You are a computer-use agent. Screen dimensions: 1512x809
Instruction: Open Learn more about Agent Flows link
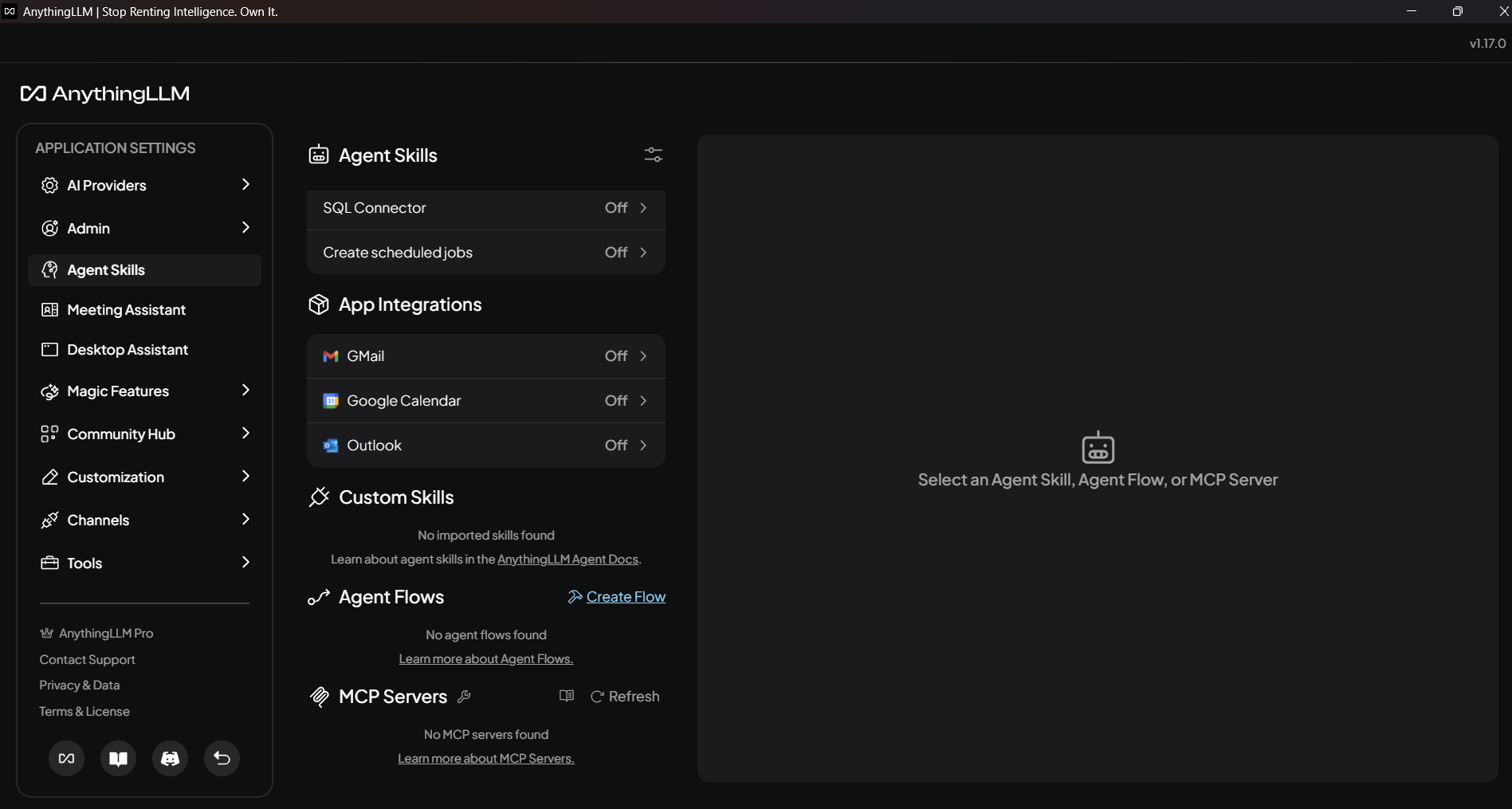[x=486, y=659]
